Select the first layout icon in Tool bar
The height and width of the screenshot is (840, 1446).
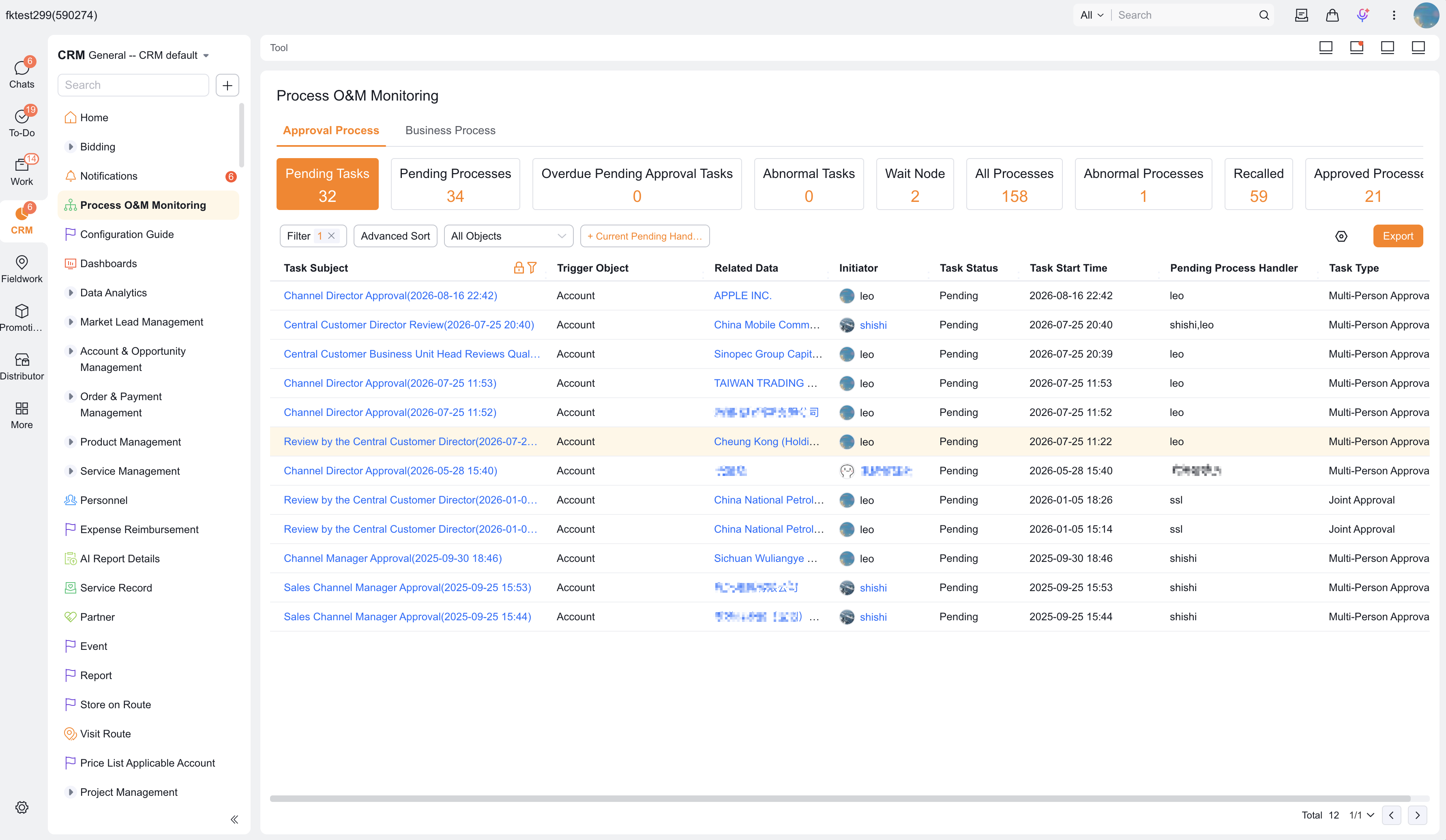click(x=1326, y=47)
